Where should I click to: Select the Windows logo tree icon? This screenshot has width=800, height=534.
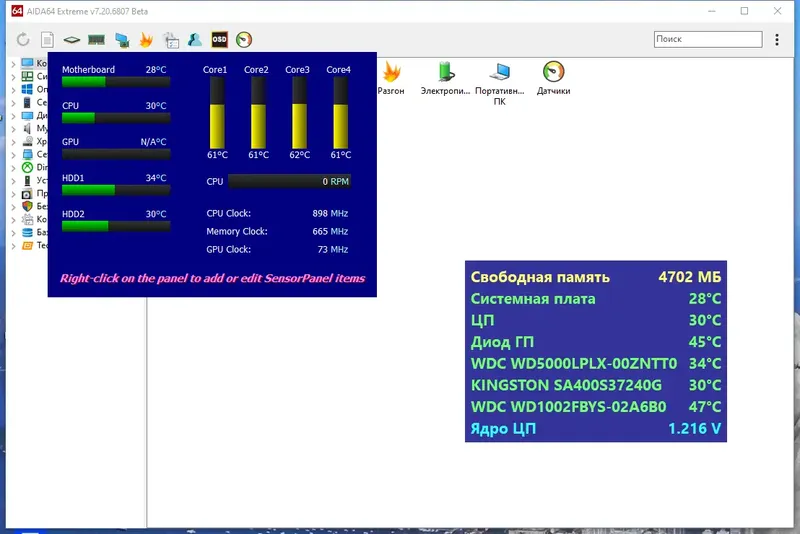click(28, 89)
